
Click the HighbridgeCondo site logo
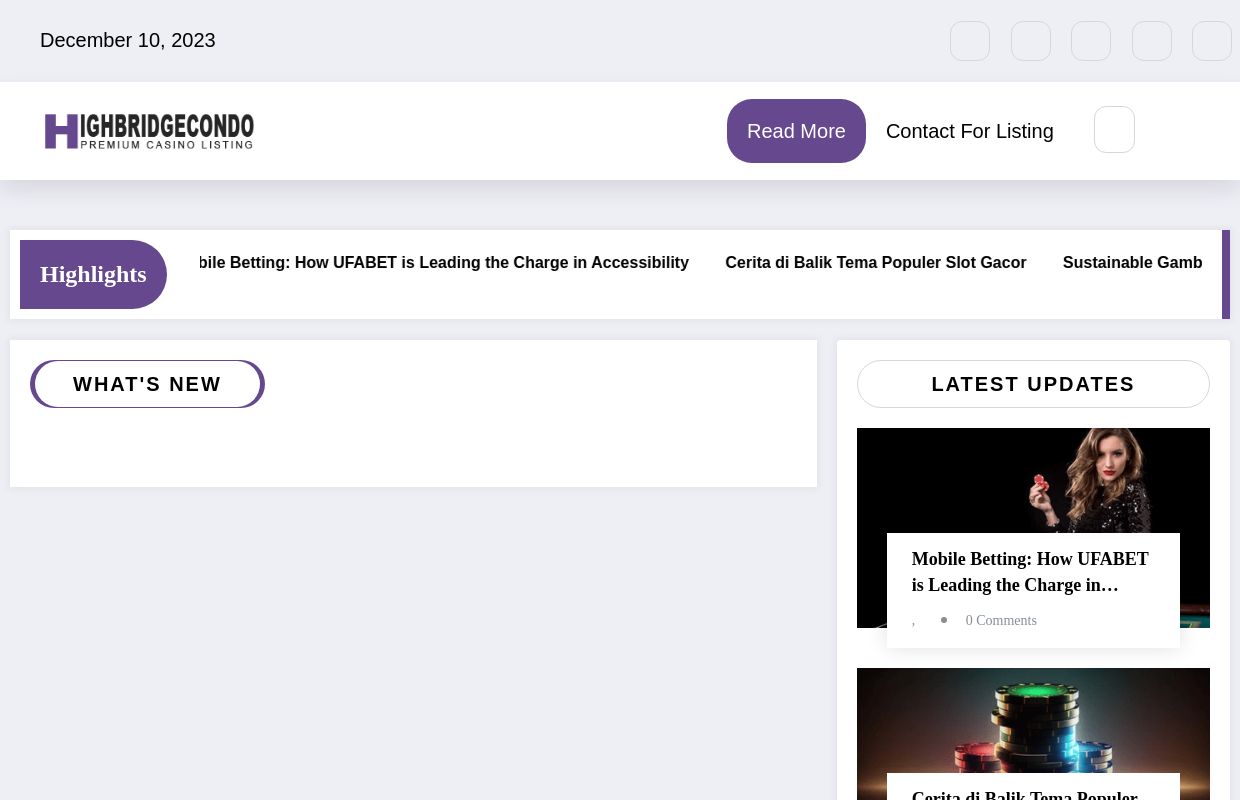tap(149, 131)
